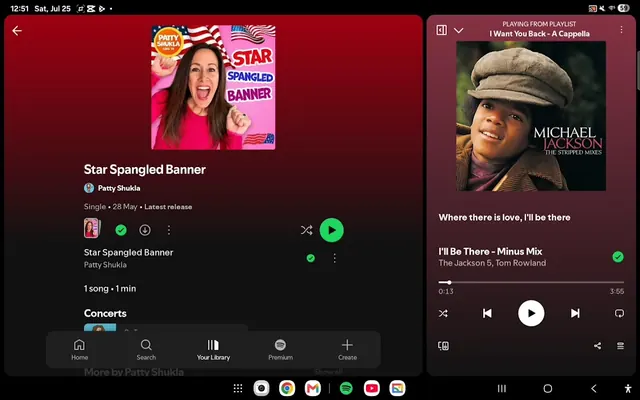The height and width of the screenshot is (400, 640).
Task: Toggle saved checkmark for the single
Action: (x=121, y=230)
